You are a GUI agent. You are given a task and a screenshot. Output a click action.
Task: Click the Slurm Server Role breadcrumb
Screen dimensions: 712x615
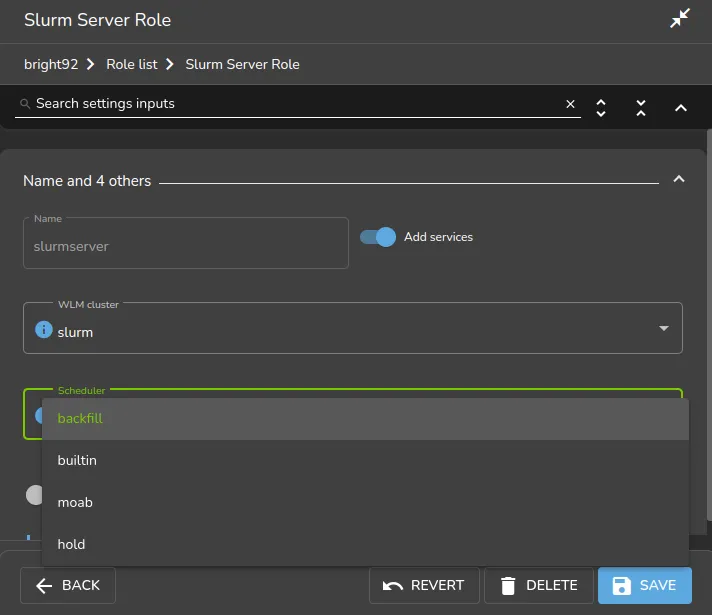pos(242,64)
